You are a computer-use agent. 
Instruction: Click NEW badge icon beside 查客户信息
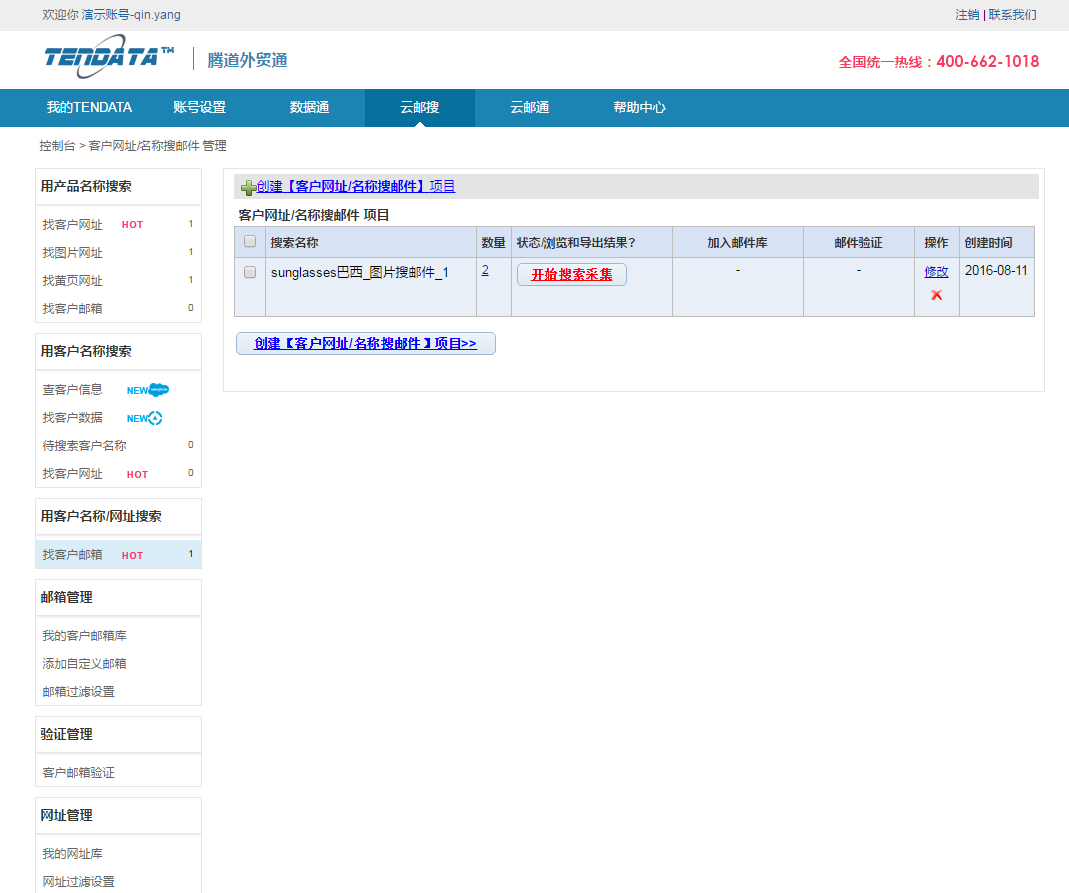click(148, 390)
